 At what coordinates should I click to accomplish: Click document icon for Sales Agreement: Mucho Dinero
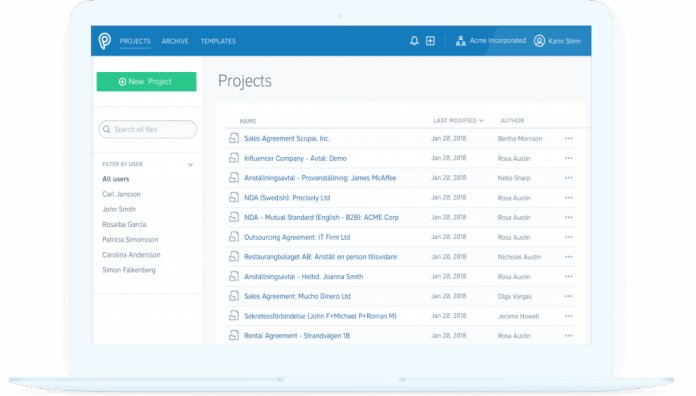[234, 296]
